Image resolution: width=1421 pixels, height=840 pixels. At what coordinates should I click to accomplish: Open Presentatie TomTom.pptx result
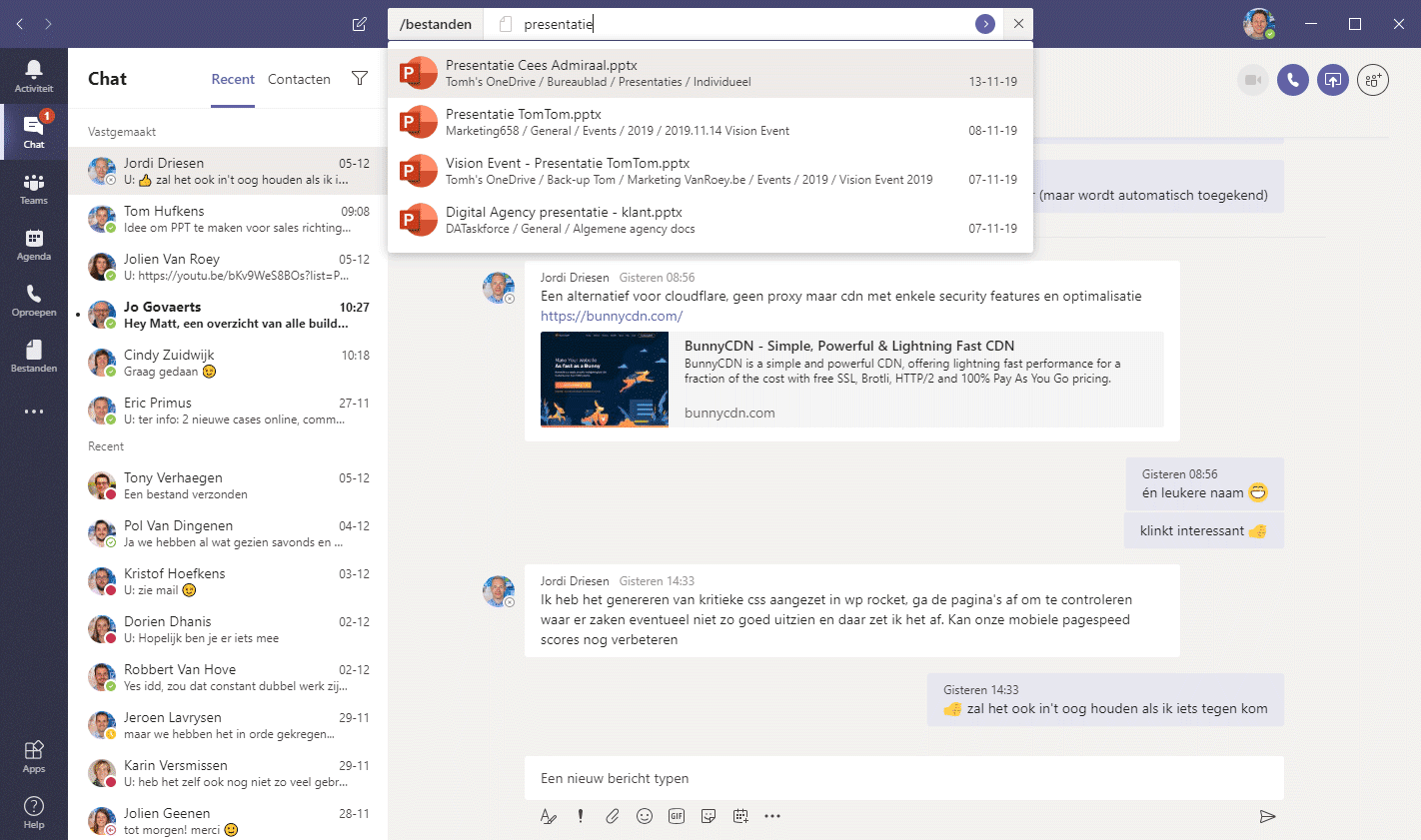pyautogui.click(x=710, y=122)
